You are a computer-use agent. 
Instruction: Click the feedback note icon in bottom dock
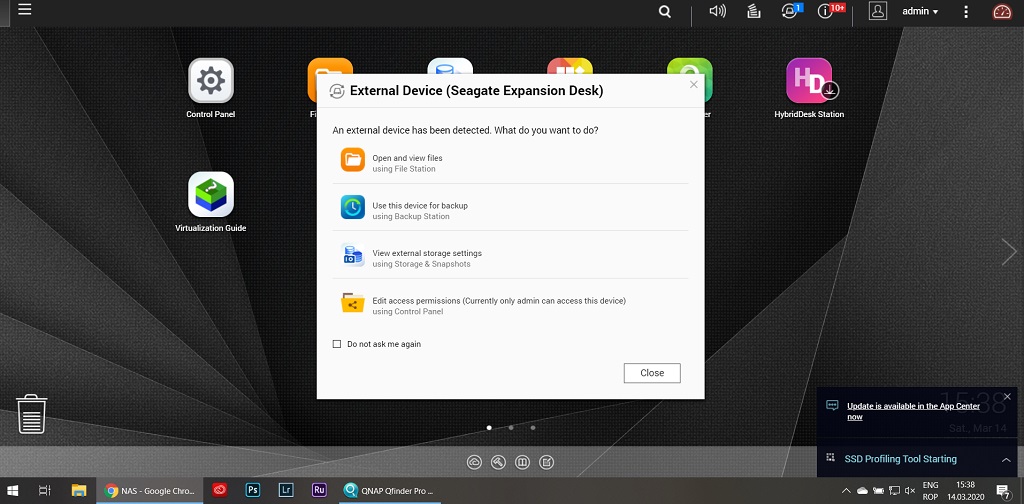(x=547, y=462)
